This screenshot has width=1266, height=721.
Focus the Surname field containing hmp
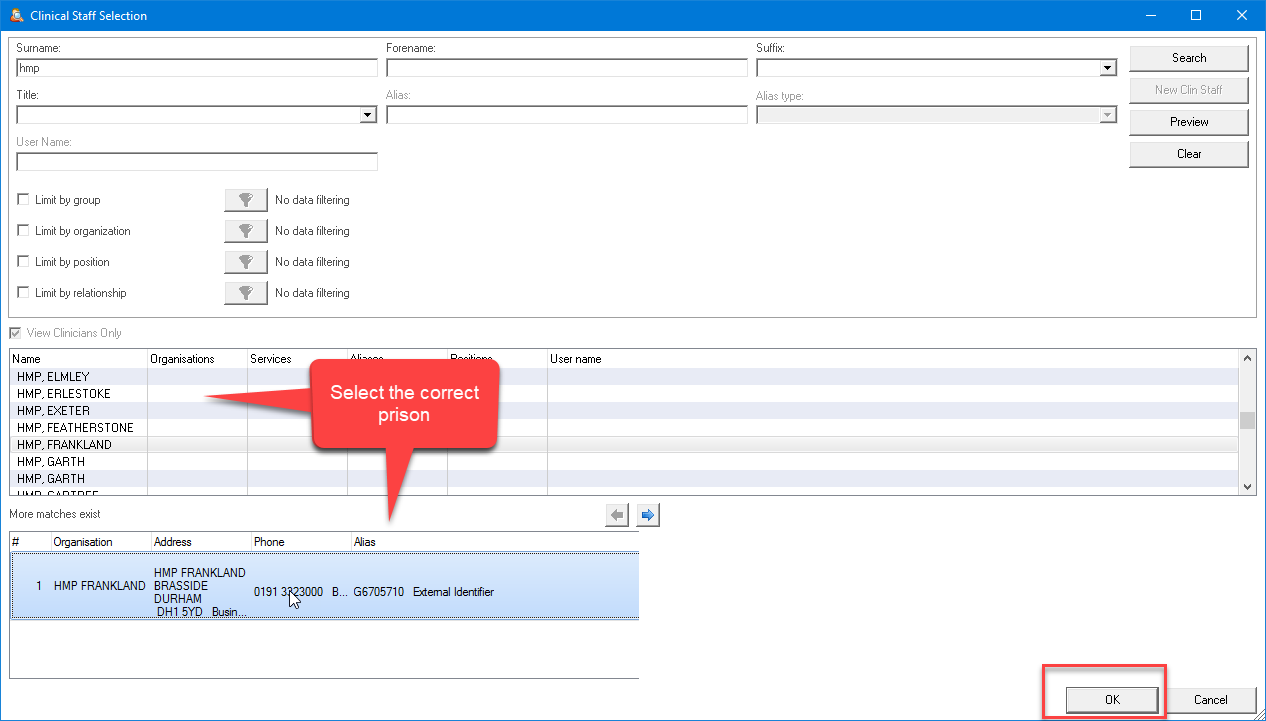(x=197, y=68)
